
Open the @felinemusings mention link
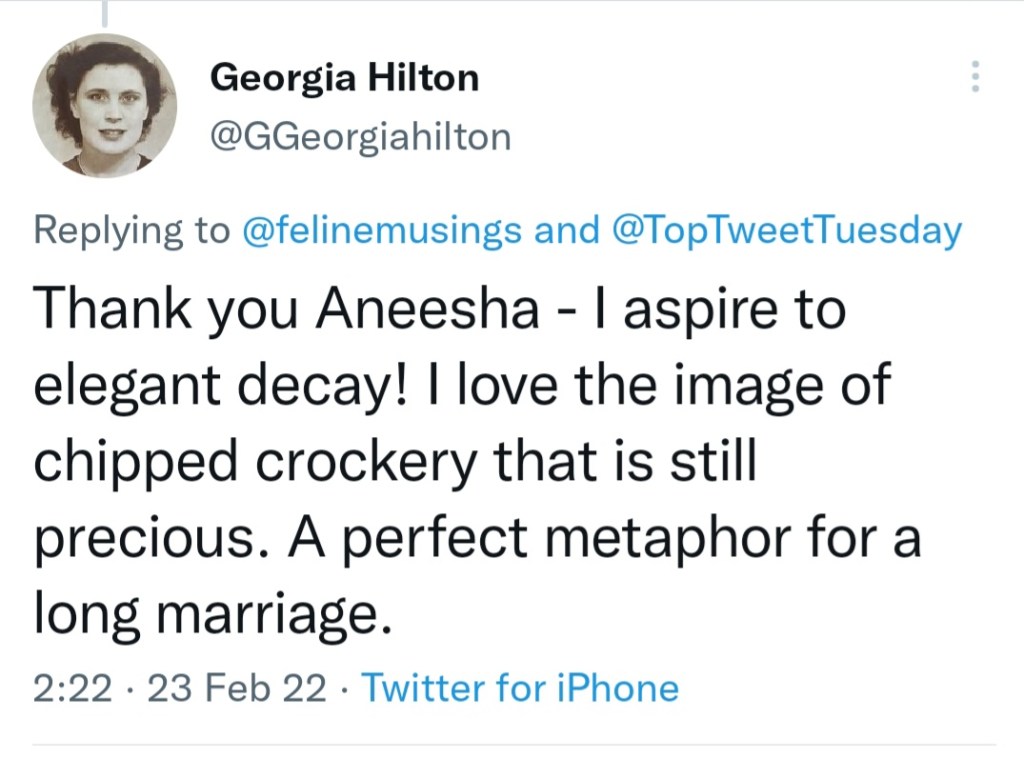pyautogui.click(x=382, y=231)
